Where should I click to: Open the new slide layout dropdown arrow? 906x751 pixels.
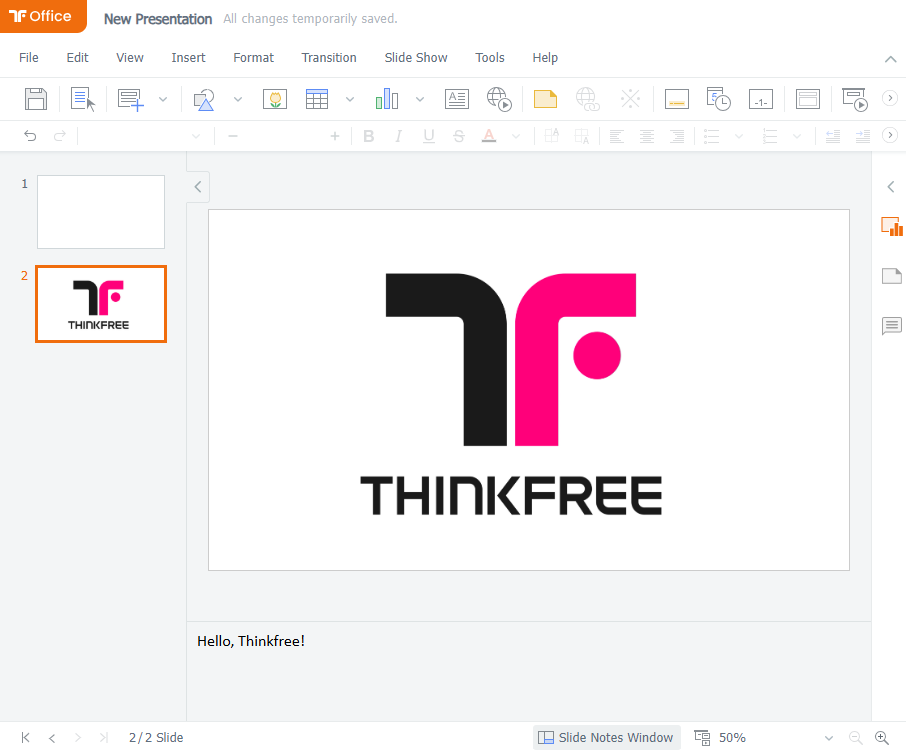(163, 99)
